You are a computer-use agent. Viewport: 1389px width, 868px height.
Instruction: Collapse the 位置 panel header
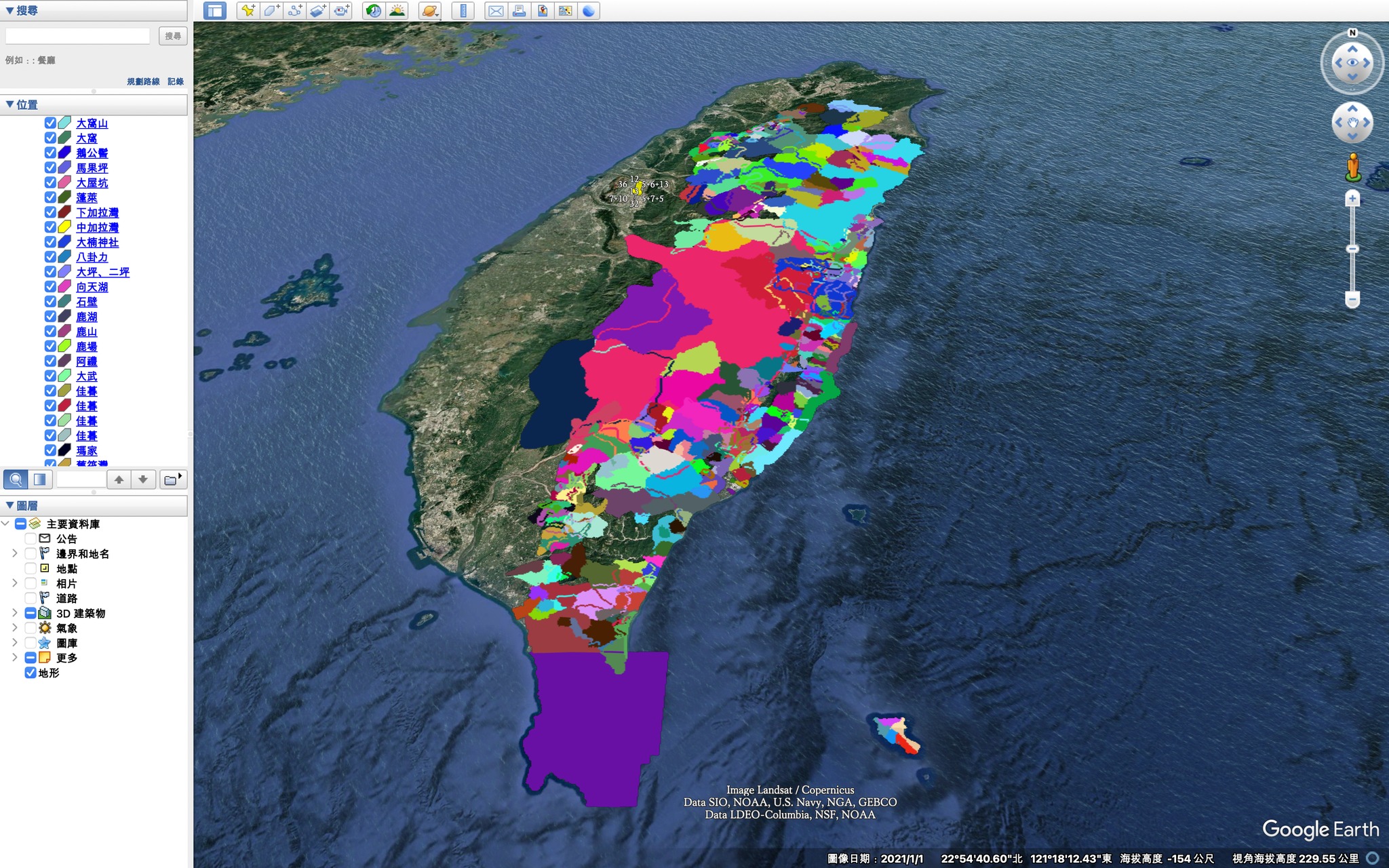pyautogui.click(x=10, y=104)
